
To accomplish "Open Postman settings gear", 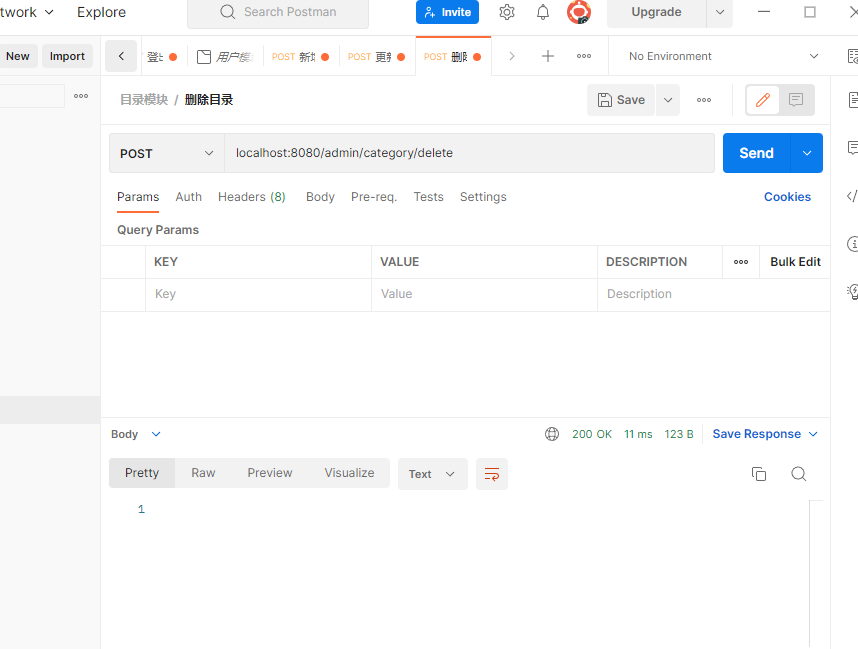I will pyautogui.click(x=507, y=12).
